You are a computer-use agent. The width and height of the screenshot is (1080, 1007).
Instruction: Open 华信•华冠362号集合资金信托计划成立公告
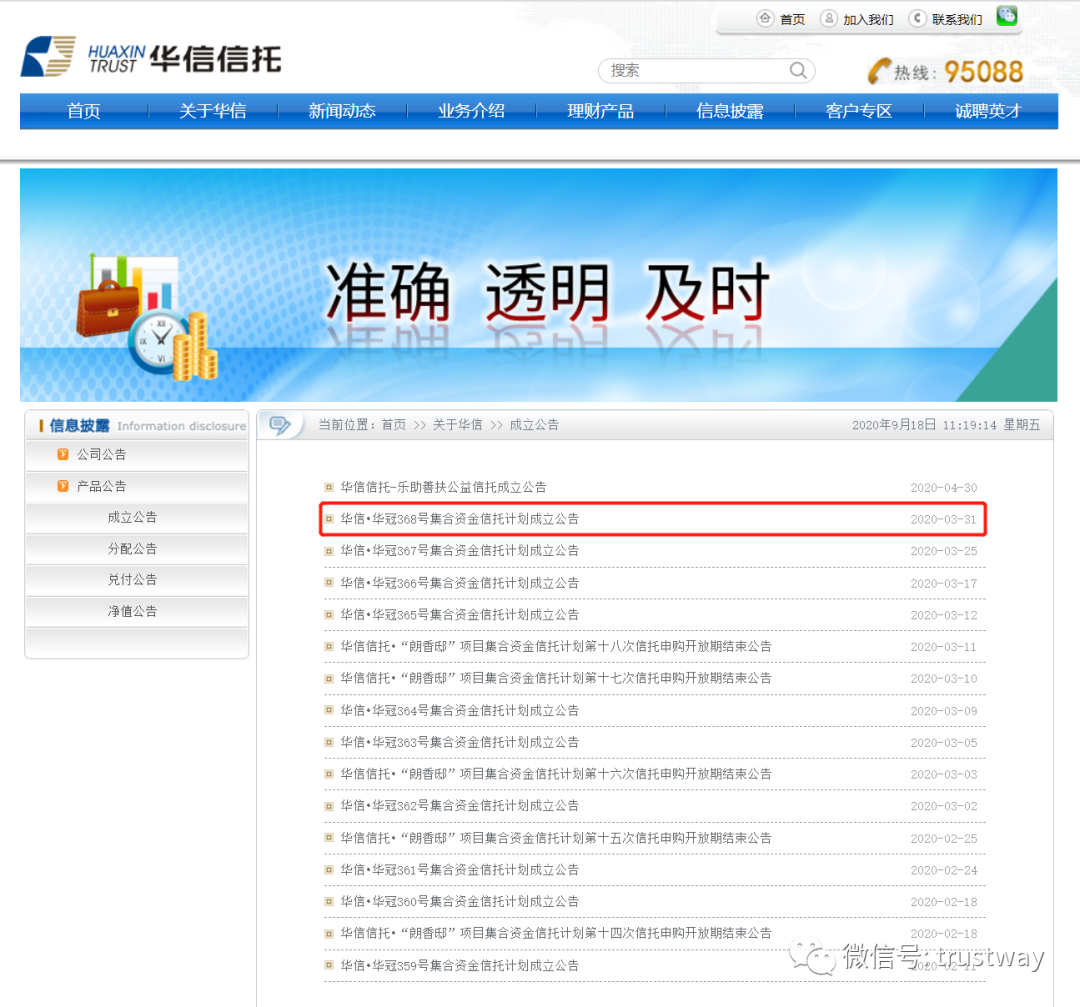pos(459,806)
